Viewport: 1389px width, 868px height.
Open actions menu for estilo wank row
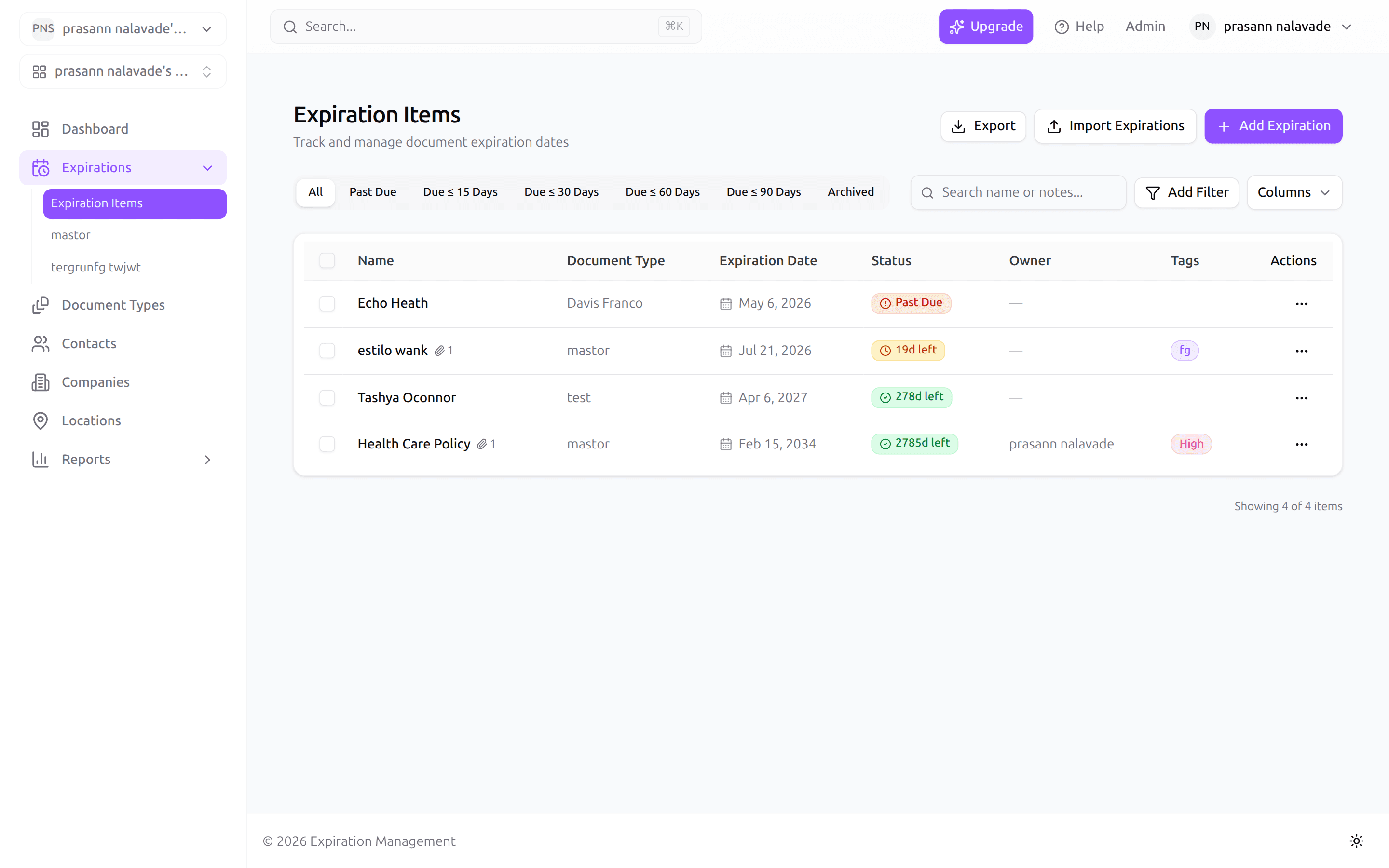pos(1301,351)
